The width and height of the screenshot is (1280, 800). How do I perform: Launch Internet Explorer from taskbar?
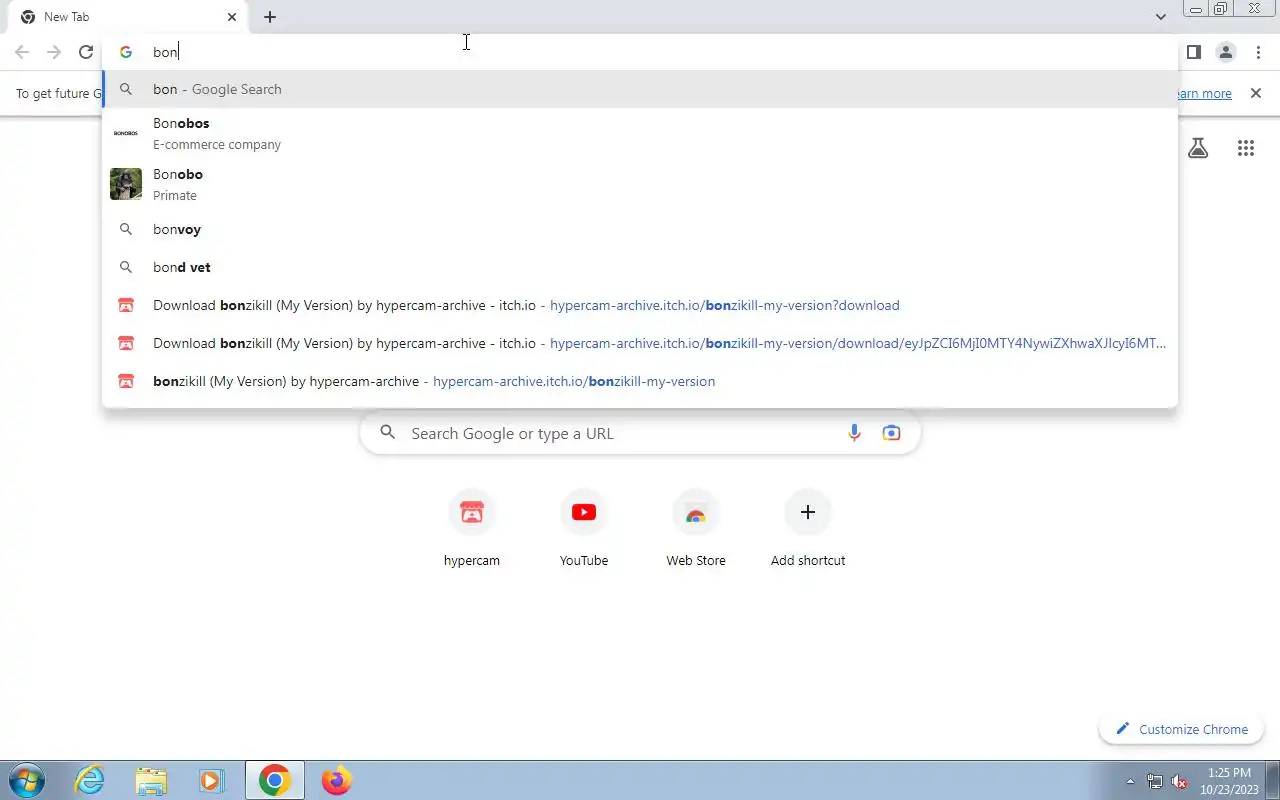[x=90, y=780]
